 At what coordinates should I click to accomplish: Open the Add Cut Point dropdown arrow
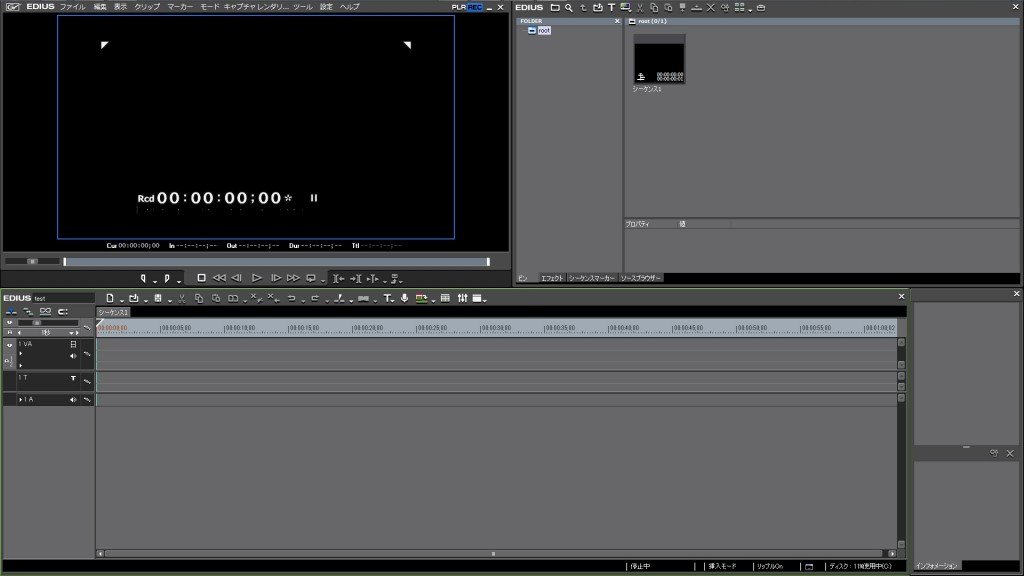tap(351, 300)
